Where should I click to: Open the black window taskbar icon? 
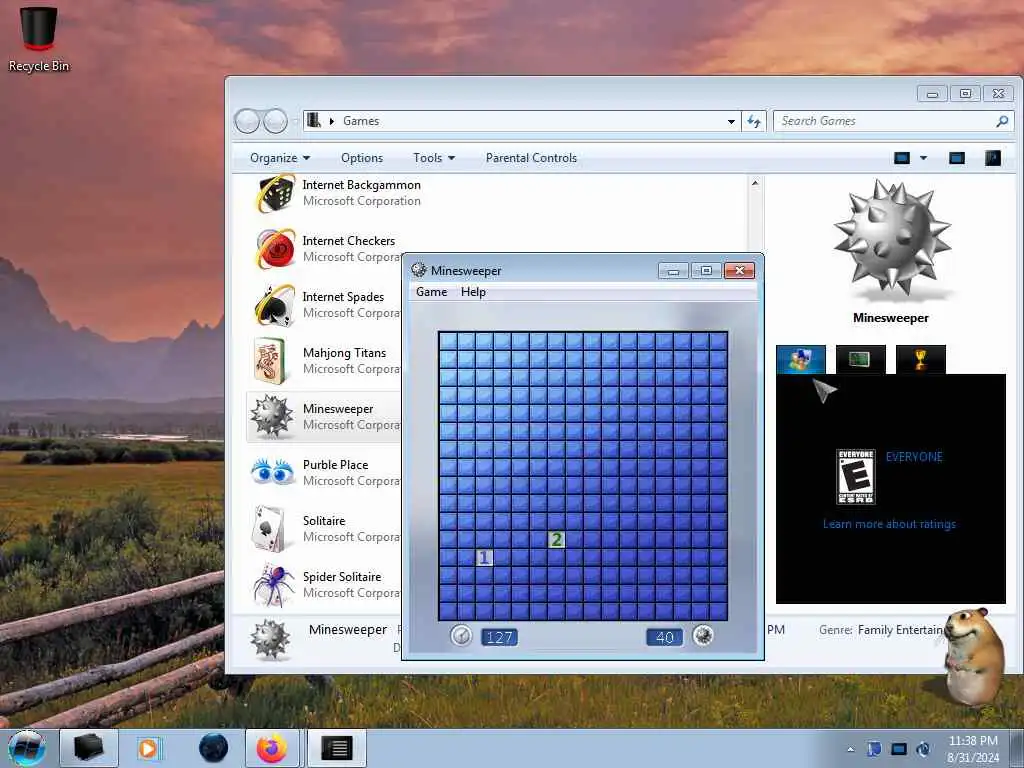coord(337,748)
